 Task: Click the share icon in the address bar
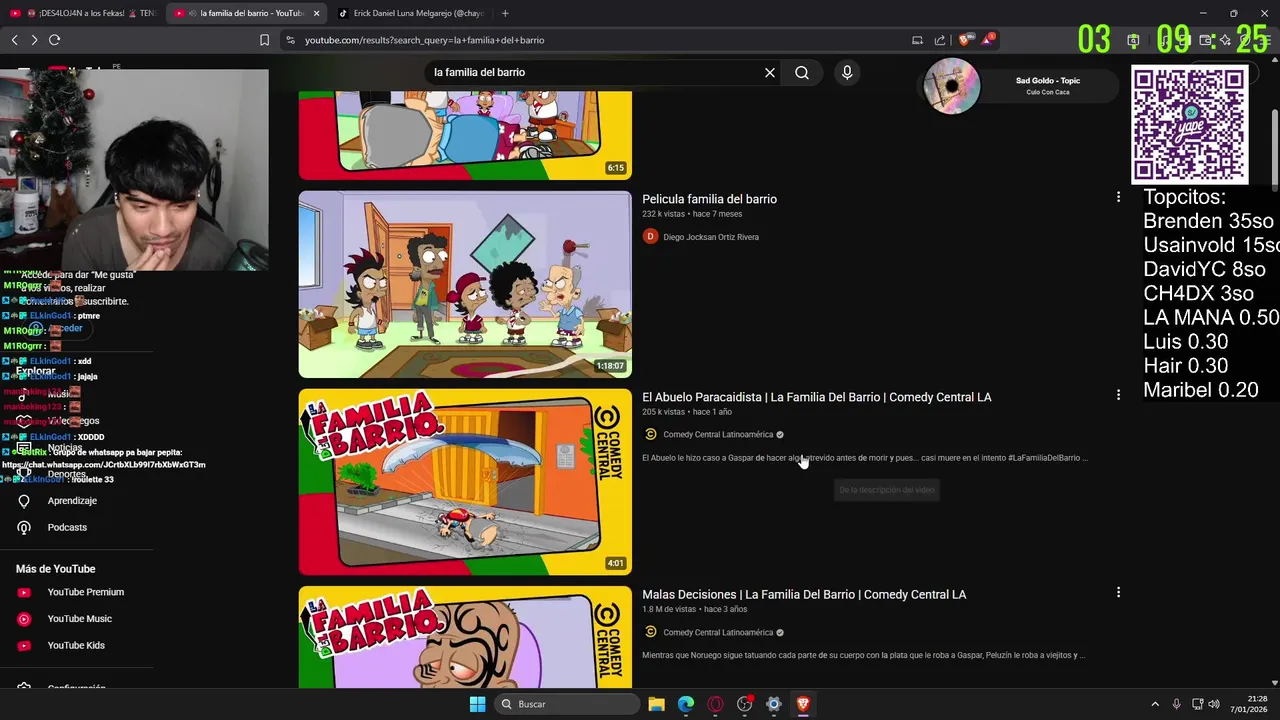[940, 40]
